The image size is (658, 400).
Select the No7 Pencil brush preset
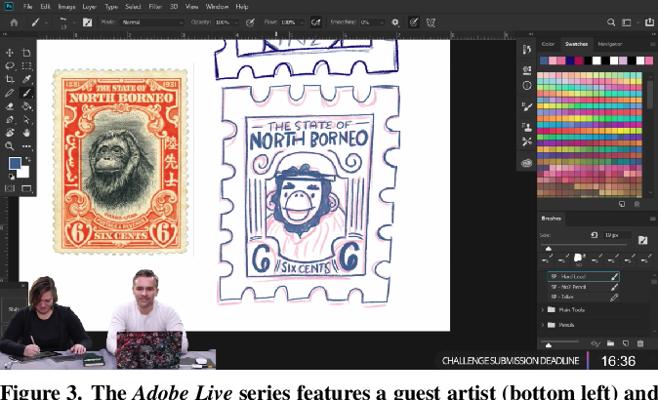(x=584, y=287)
